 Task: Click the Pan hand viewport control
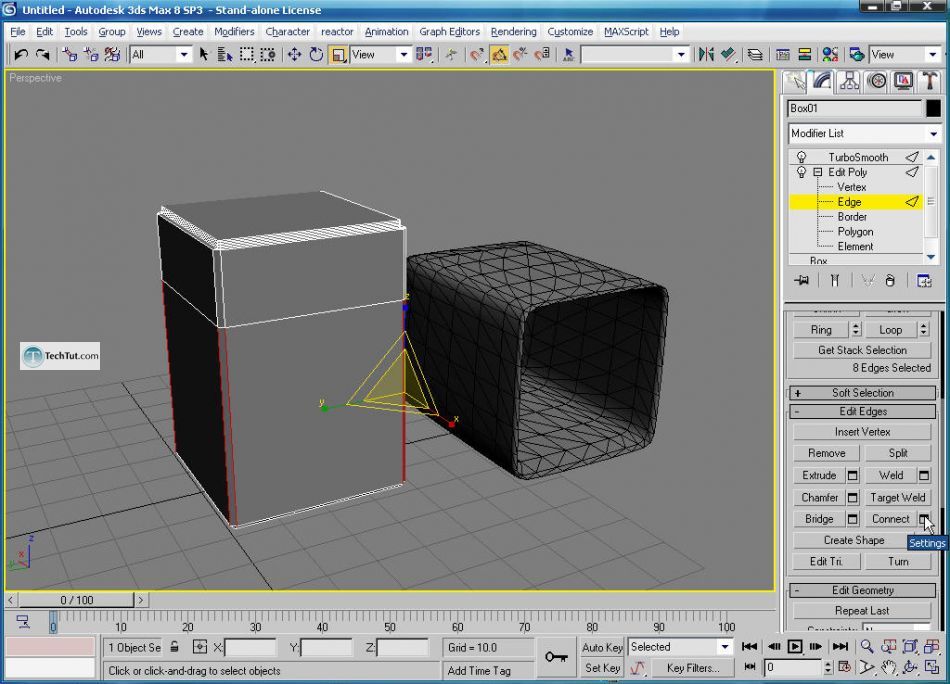click(x=888, y=668)
